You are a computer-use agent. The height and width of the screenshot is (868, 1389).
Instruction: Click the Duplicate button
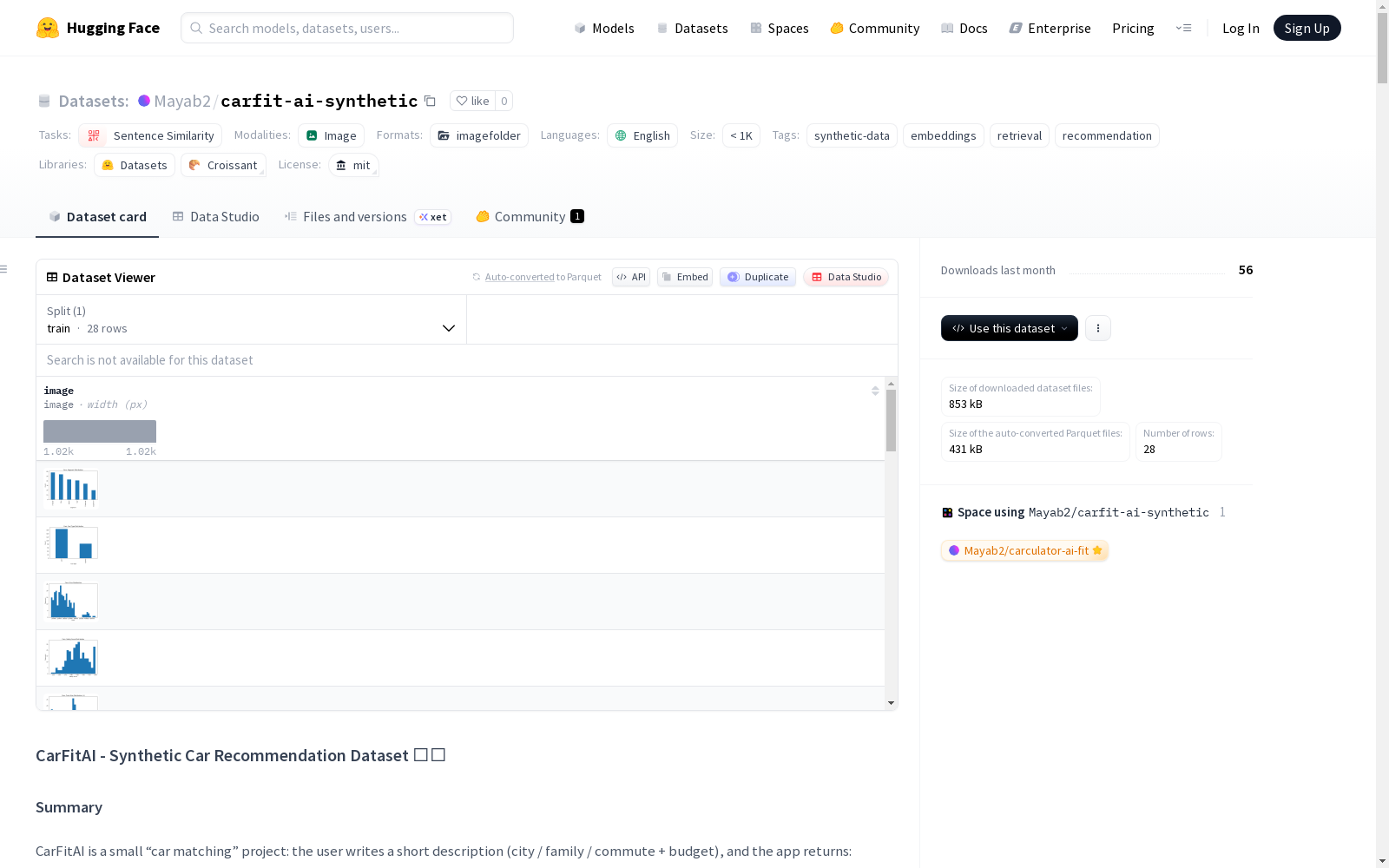tap(758, 277)
